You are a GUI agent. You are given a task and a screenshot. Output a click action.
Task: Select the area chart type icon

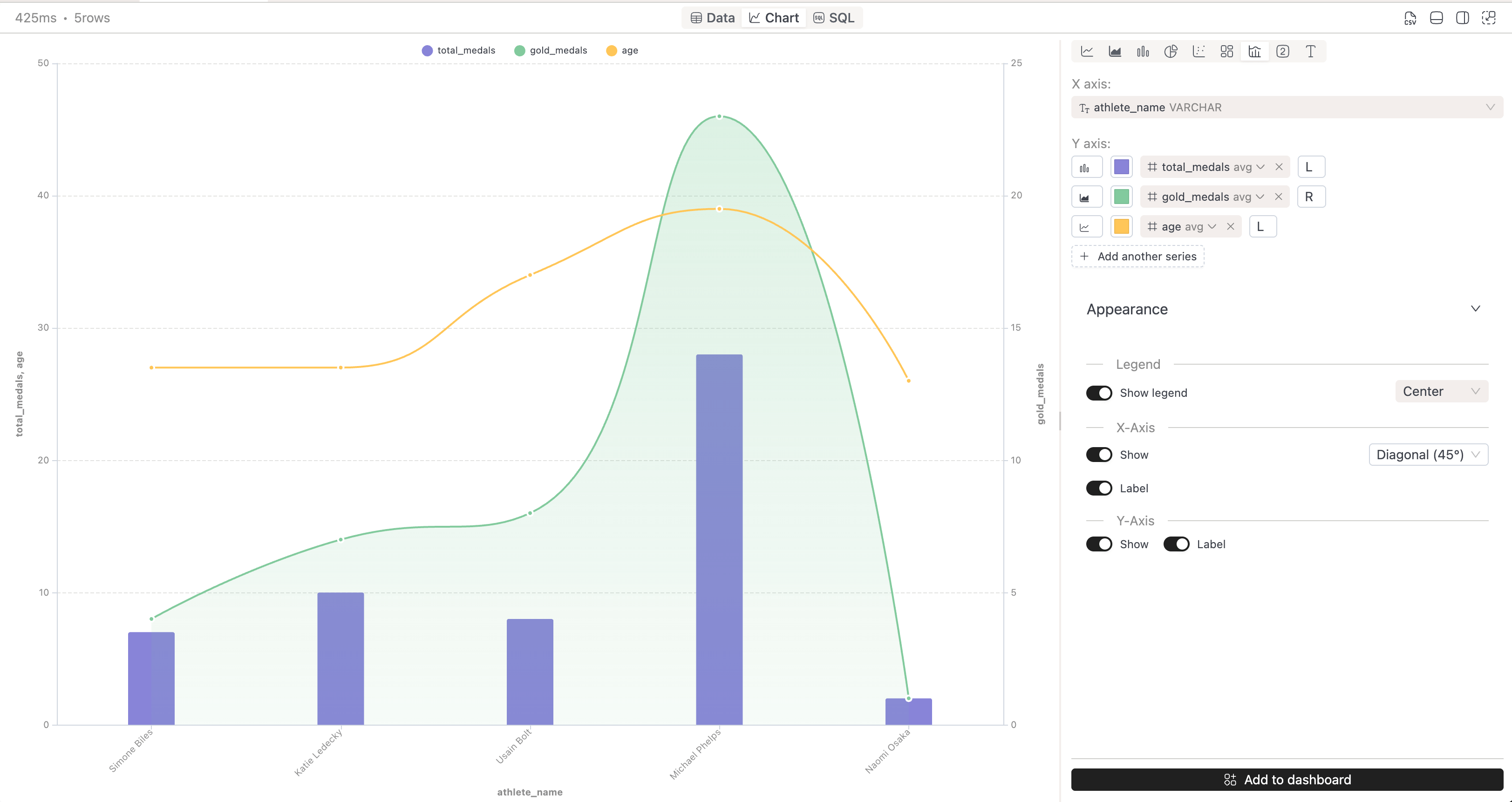pos(1115,52)
